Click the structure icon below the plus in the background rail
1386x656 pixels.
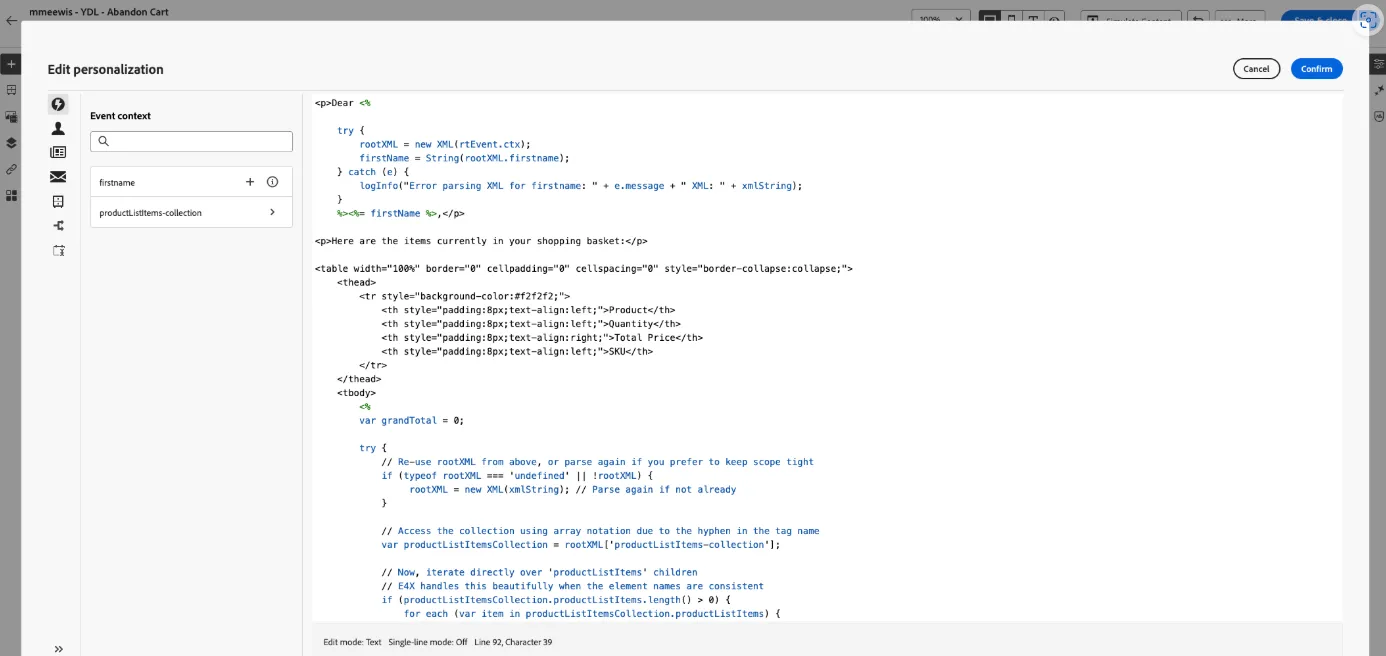click(11, 90)
